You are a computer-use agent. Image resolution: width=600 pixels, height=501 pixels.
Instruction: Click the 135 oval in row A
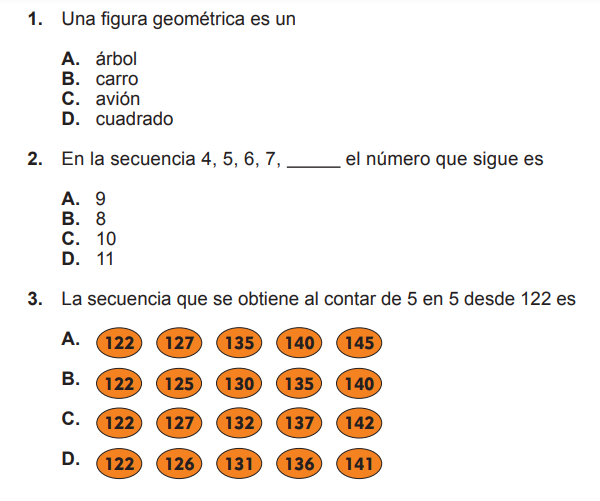click(239, 343)
